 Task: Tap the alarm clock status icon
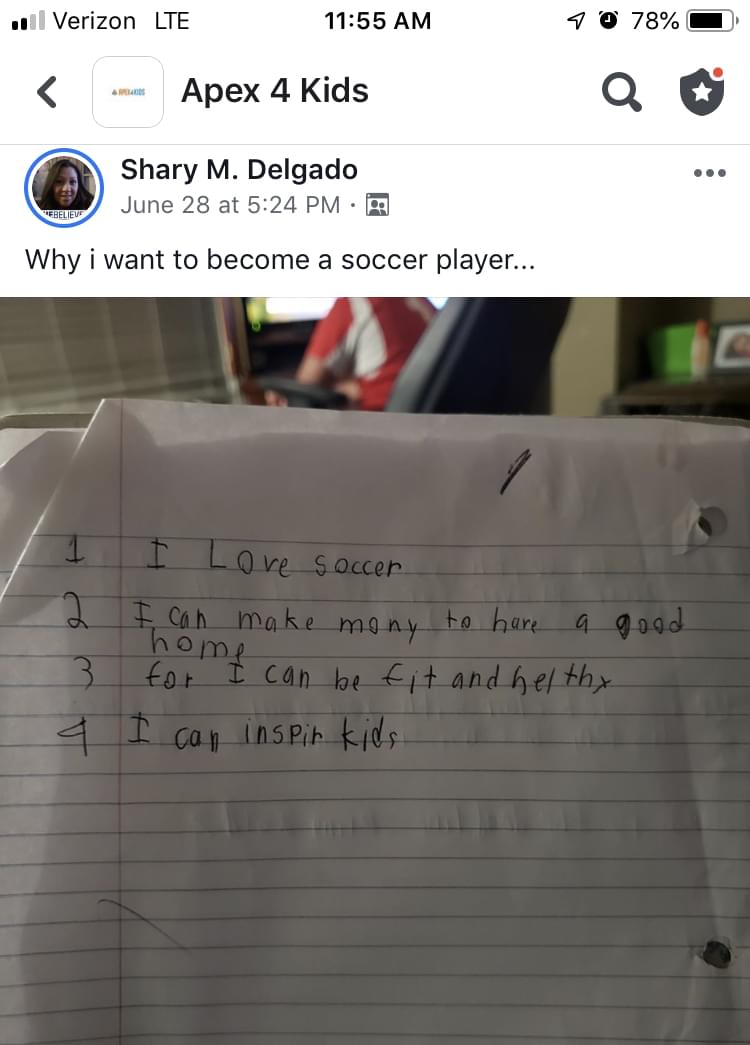point(608,21)
